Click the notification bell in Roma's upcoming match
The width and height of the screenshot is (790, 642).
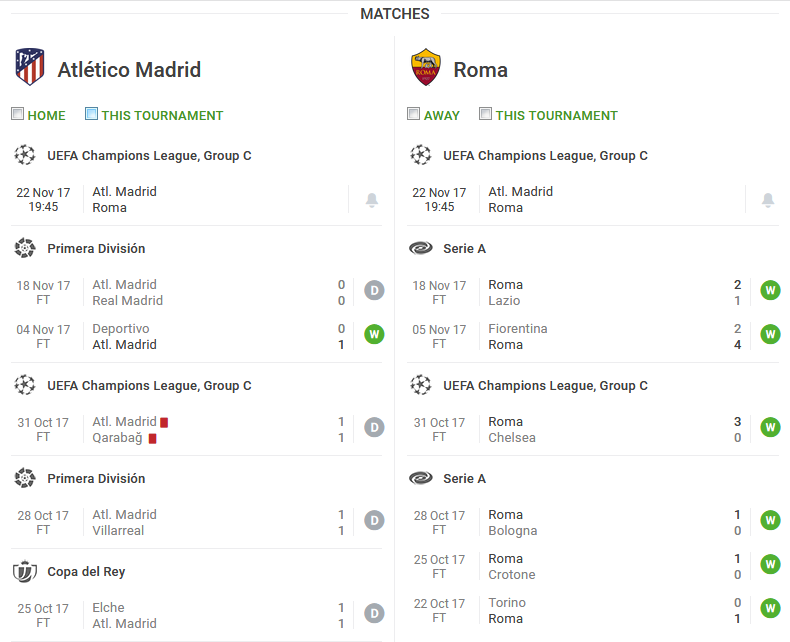(768, 200)
